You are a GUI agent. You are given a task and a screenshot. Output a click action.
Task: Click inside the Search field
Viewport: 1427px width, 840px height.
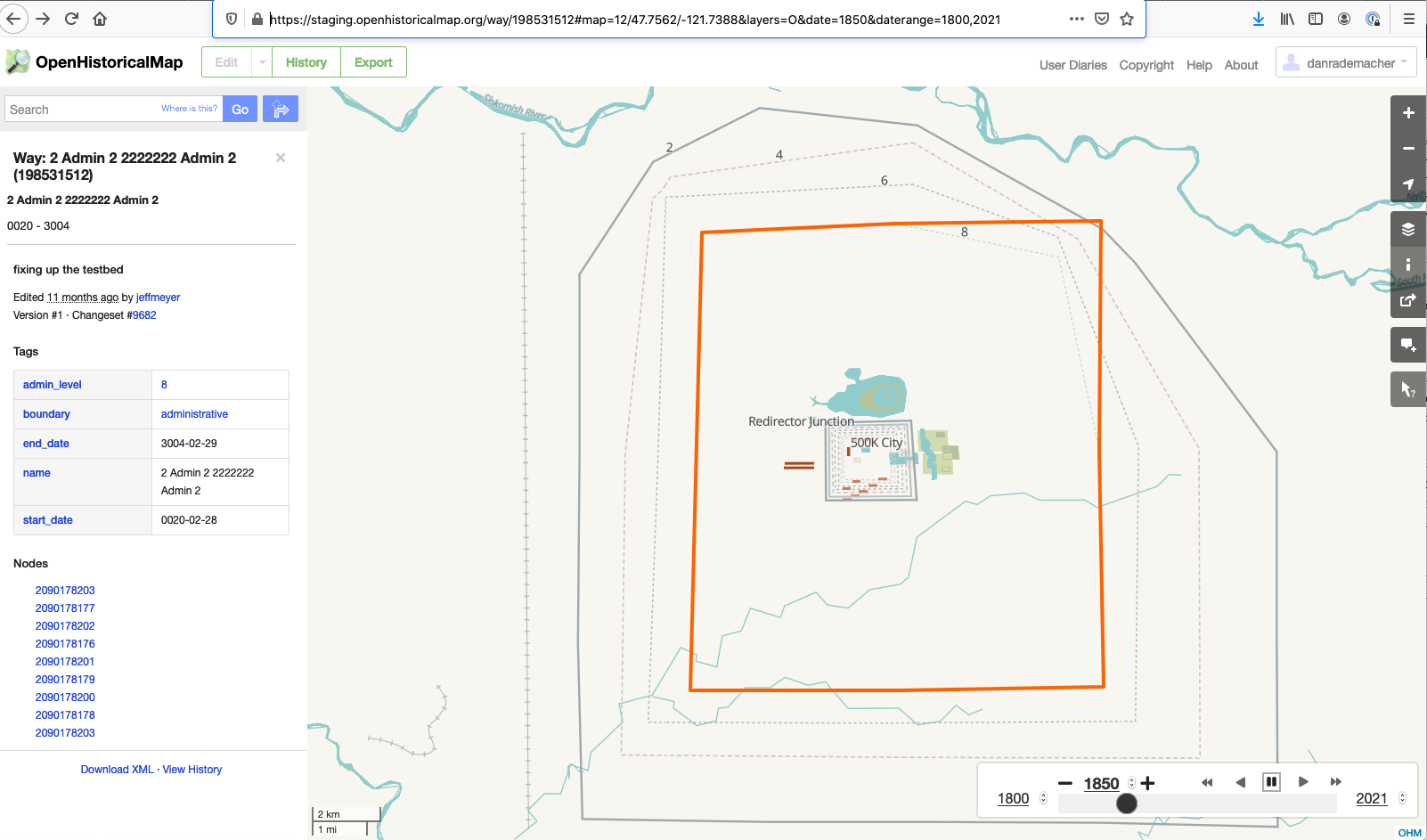pyautogui.click(x=80, y=109)
